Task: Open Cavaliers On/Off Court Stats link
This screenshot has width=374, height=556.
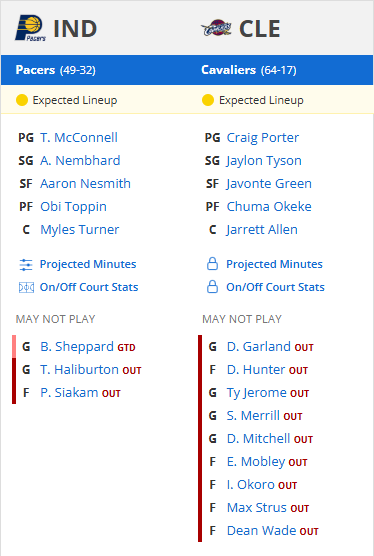Action: pyautogui.click(x=275, y=287)
